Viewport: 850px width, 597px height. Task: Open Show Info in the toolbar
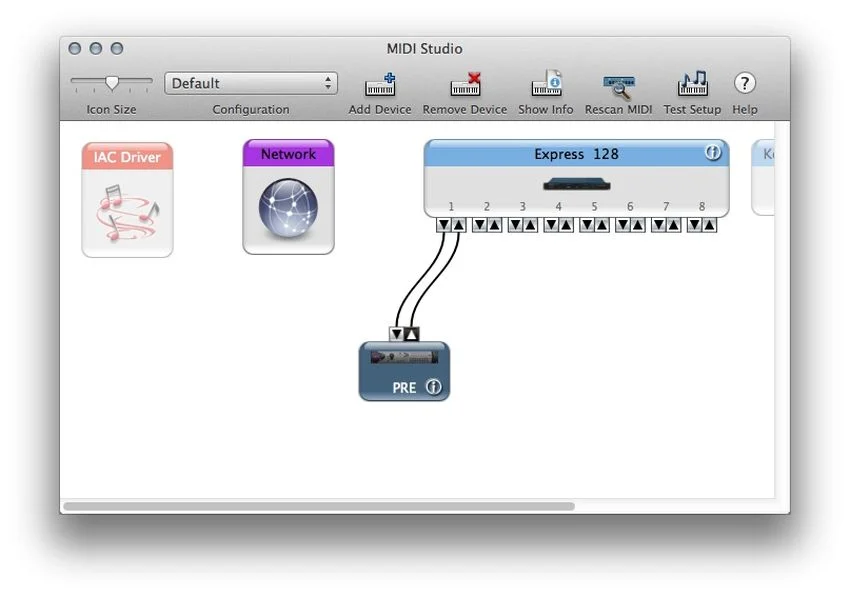pyautogui.click(x=546, y=84)
